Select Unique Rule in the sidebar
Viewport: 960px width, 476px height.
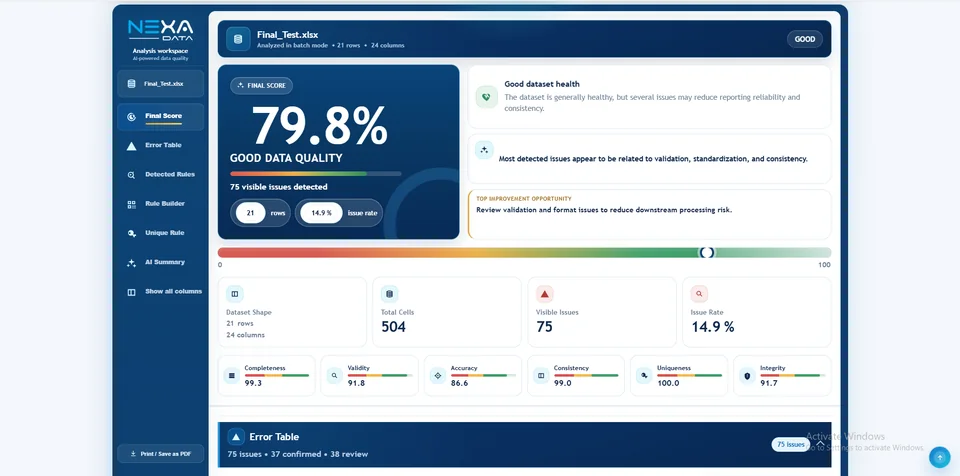(160, 233)
